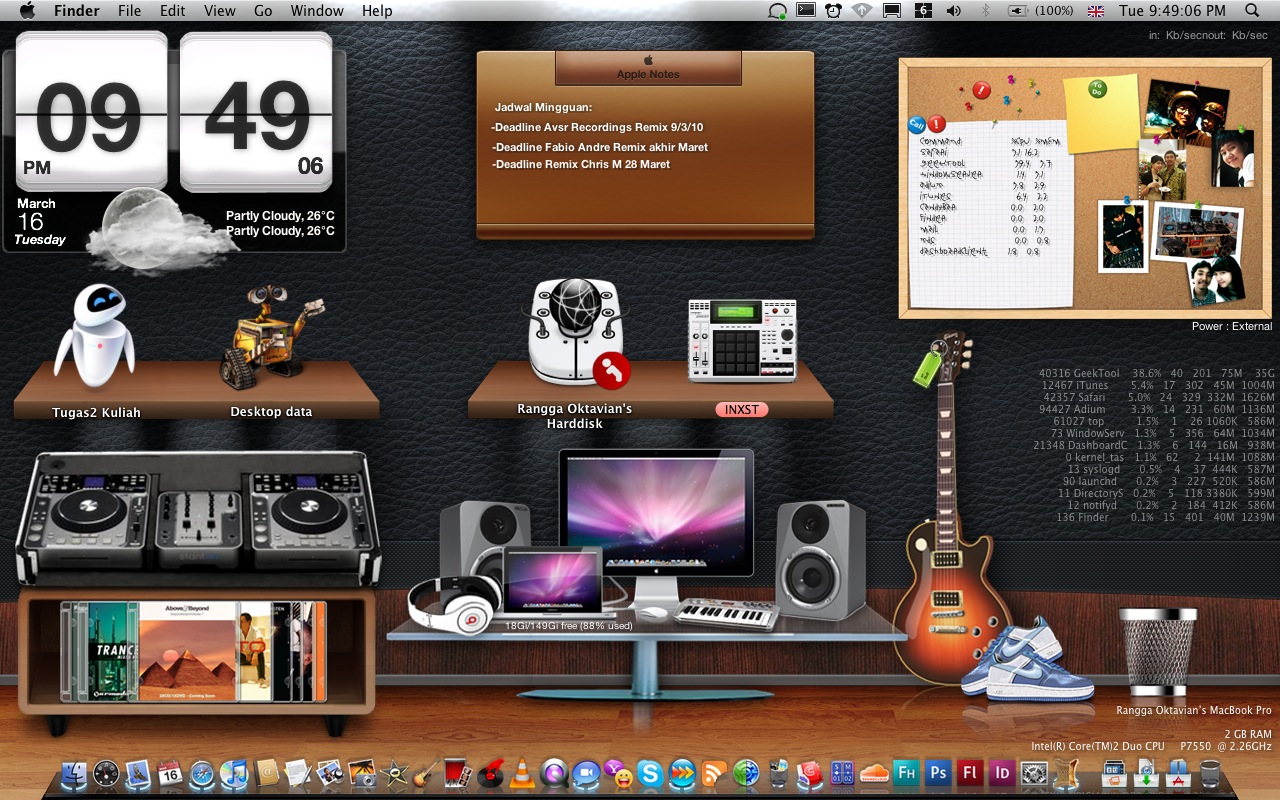The height and width of the screenshot is (800, 1280).
Task: Click 'Deadline Remix Chris M 28 Maret' note
Action: click(x=581, y=164)
